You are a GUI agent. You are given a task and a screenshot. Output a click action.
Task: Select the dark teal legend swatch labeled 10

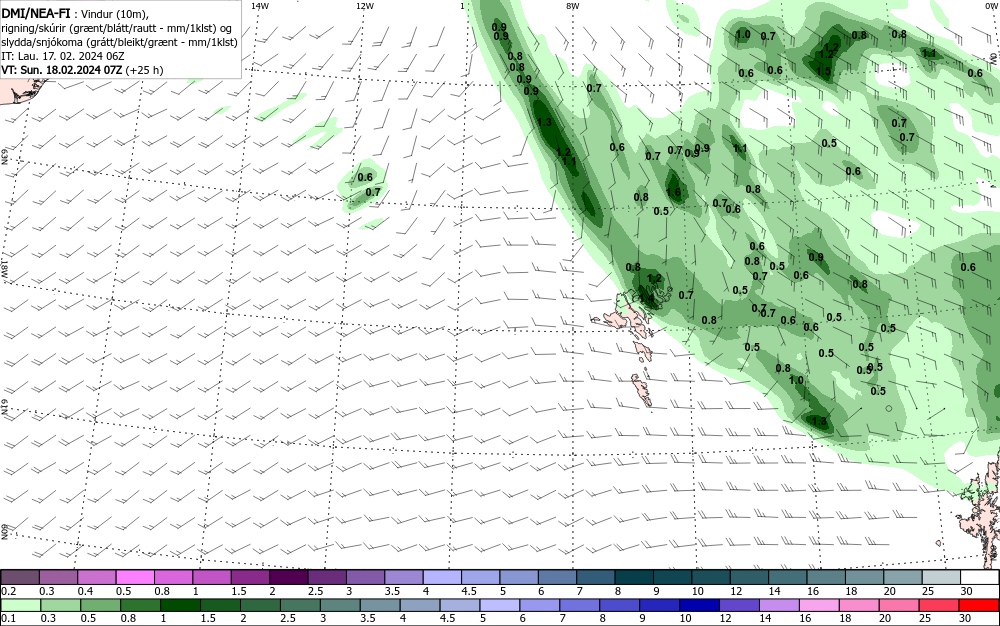[712, 578]
